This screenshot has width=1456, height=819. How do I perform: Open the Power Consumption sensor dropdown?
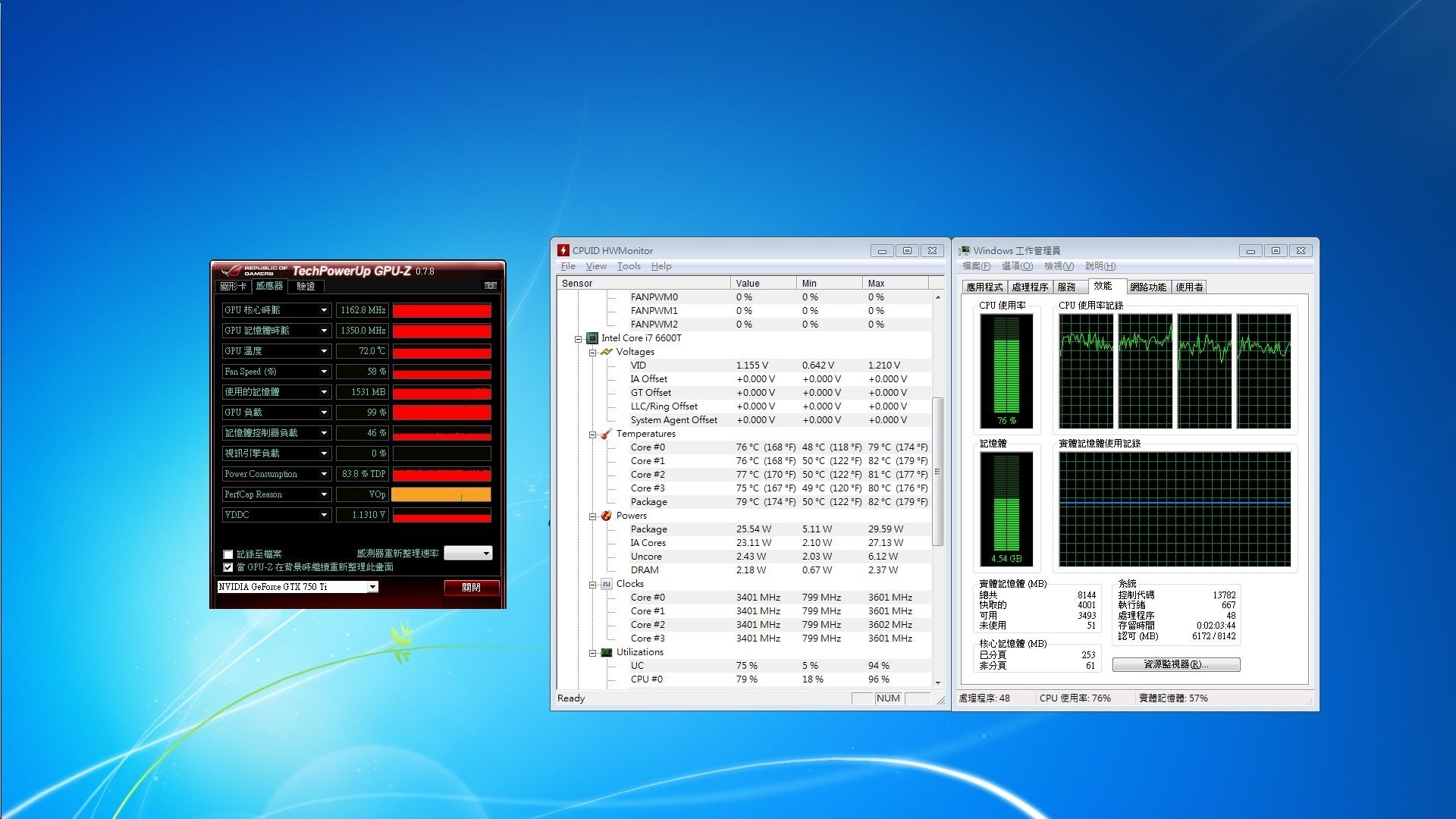pyautogui.click(x=324, y=474)
